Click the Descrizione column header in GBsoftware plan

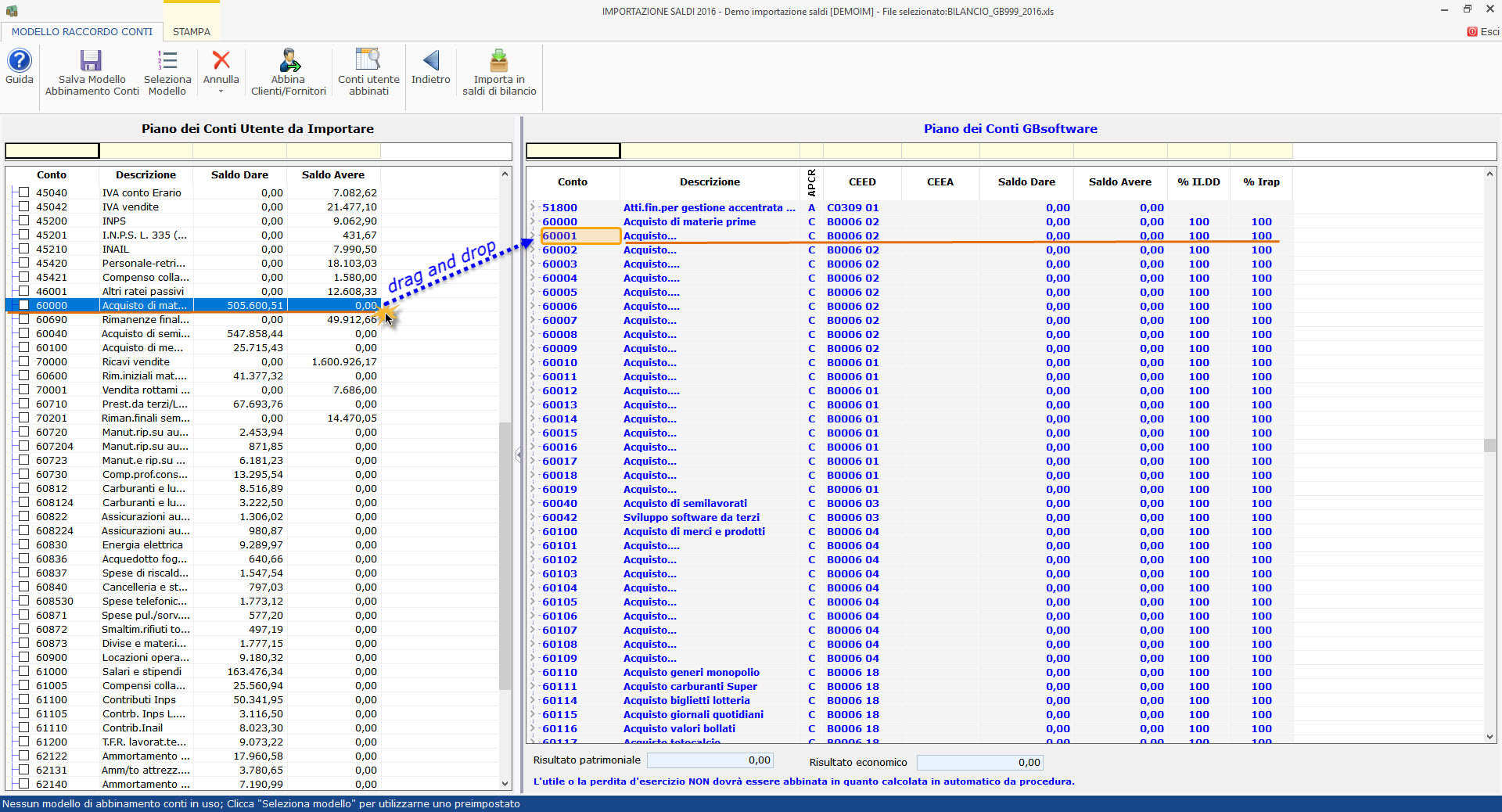pyautogui.click(x=710, y=181)
